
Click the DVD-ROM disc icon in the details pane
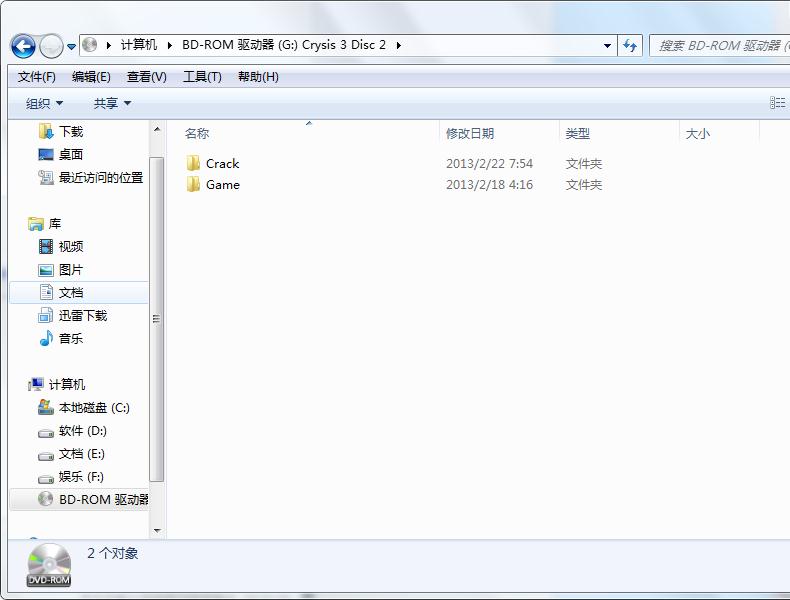click(49, 565)
